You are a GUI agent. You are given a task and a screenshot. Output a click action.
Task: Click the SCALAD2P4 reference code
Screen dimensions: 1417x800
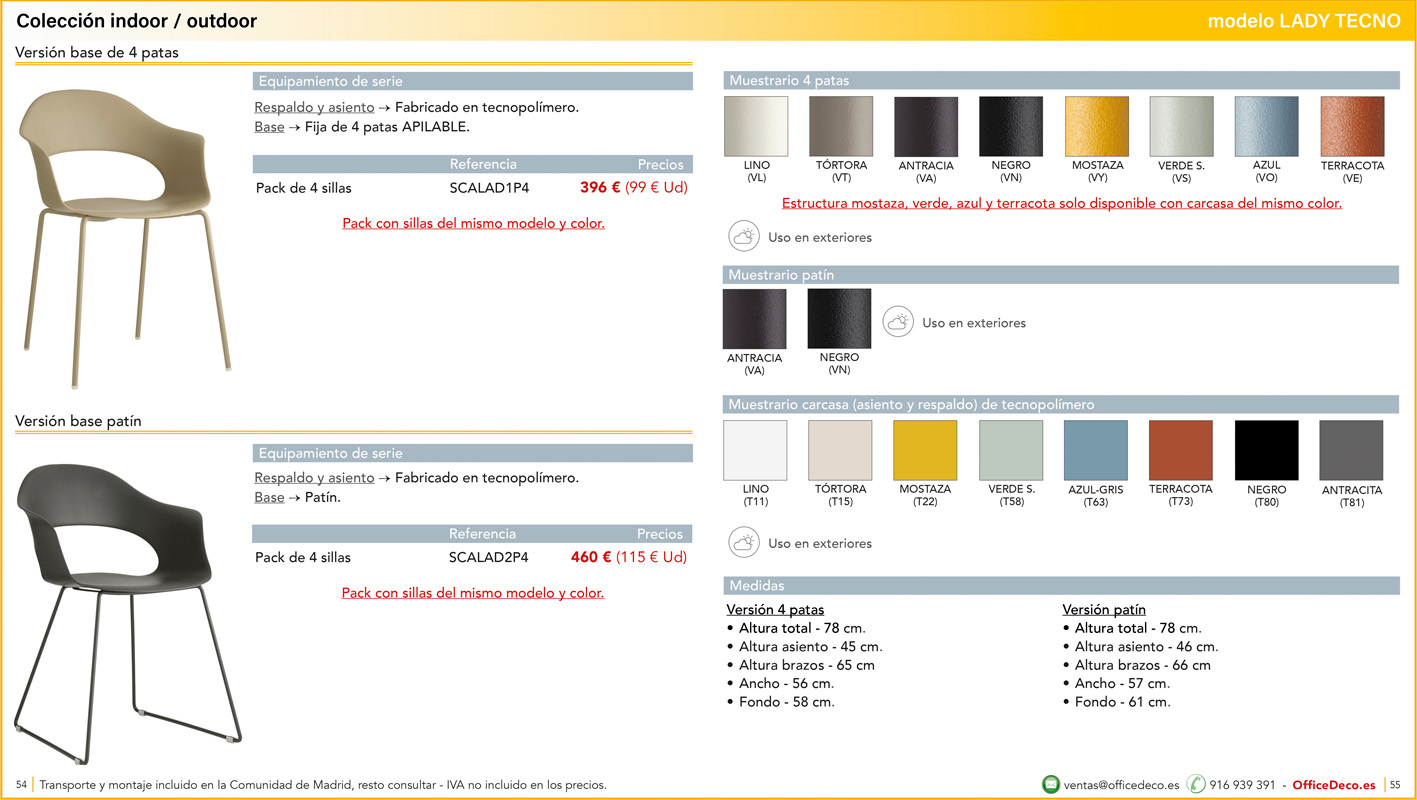click(x=488, y=557)
